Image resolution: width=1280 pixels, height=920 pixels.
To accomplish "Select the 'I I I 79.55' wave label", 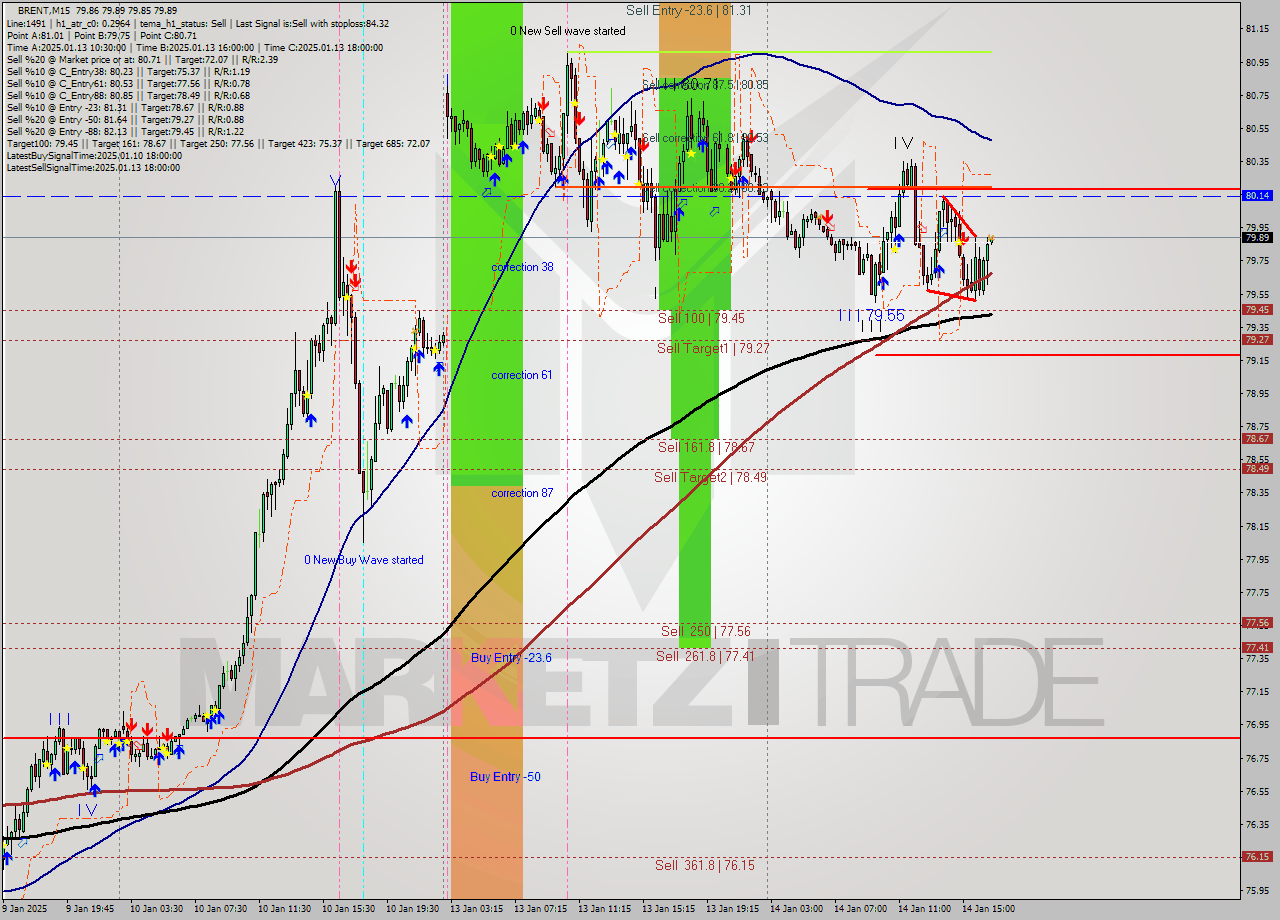I will (x=872, y=315).
